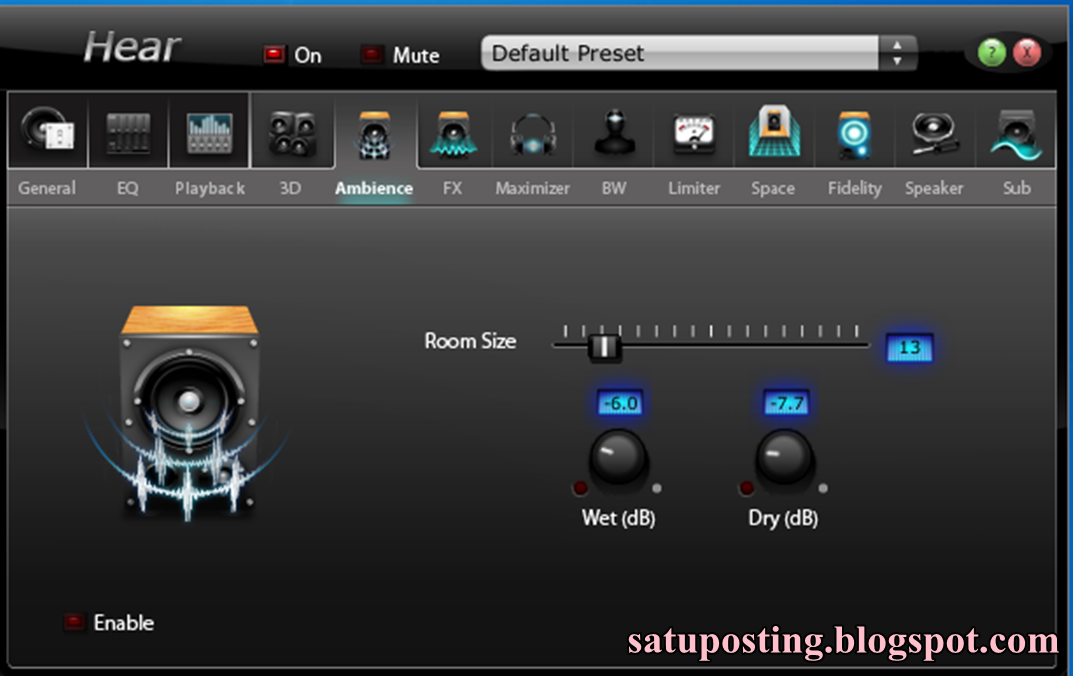Click the Room Size label

point(470,341)
